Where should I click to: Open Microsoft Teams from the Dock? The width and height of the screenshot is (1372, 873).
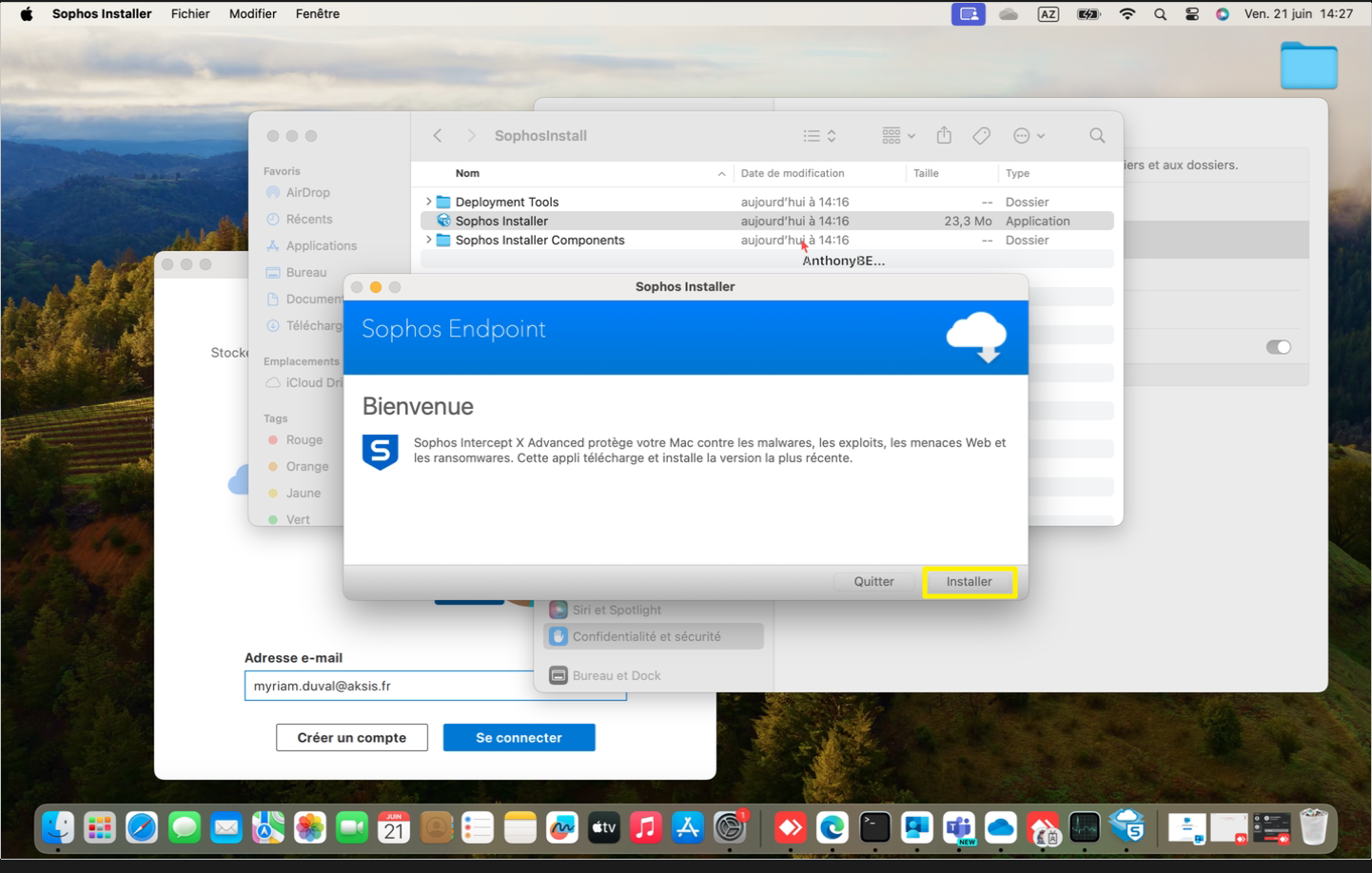pos(958,827)
